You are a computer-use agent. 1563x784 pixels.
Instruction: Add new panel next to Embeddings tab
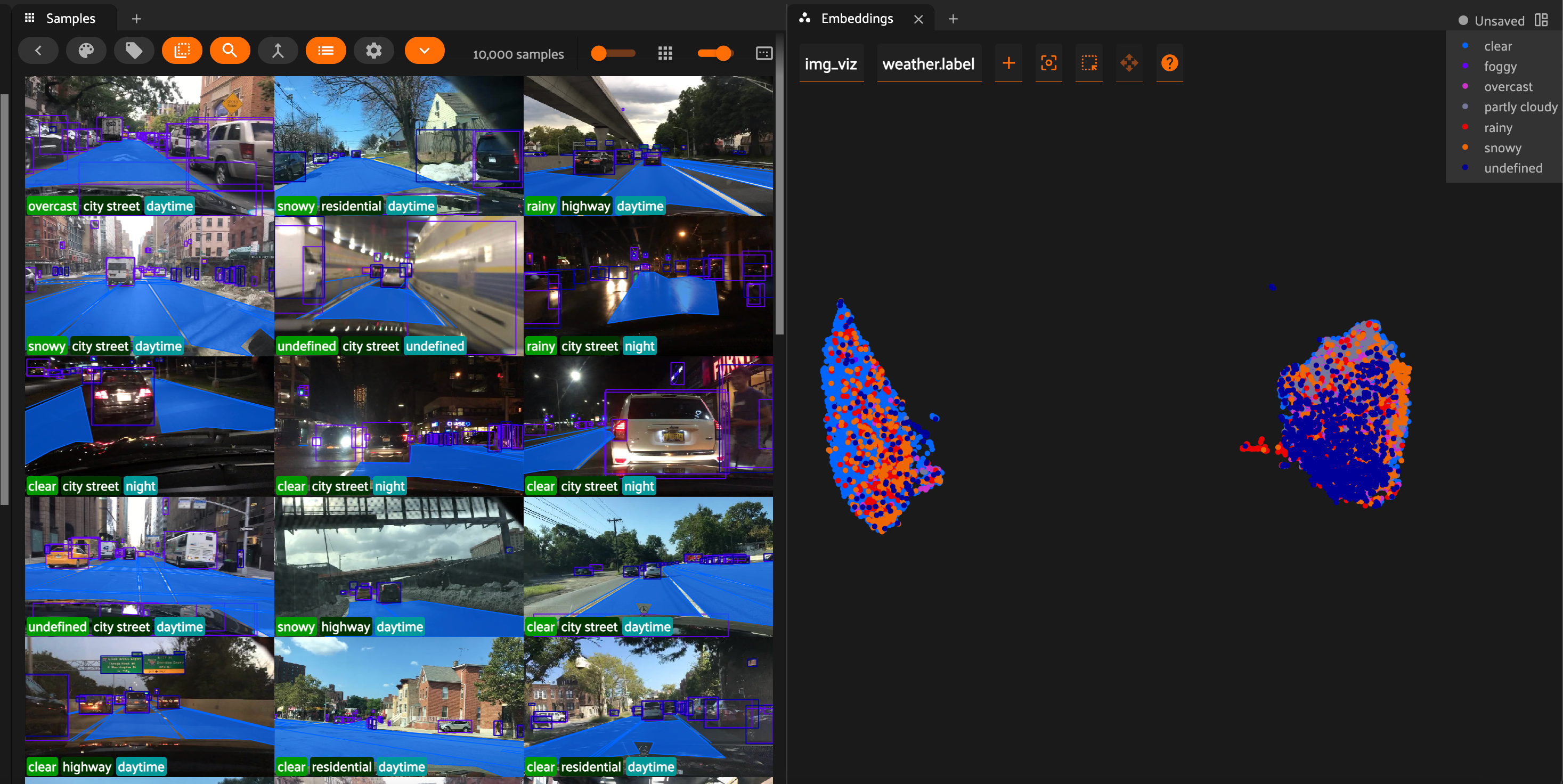tap(953, 19)
